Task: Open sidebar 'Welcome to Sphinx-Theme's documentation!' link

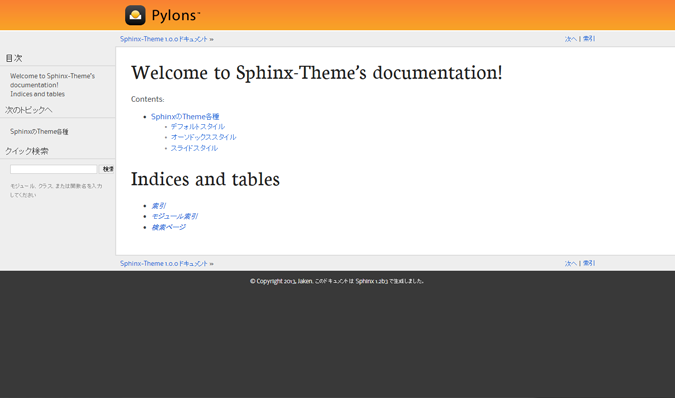Action: click(53, 80)
